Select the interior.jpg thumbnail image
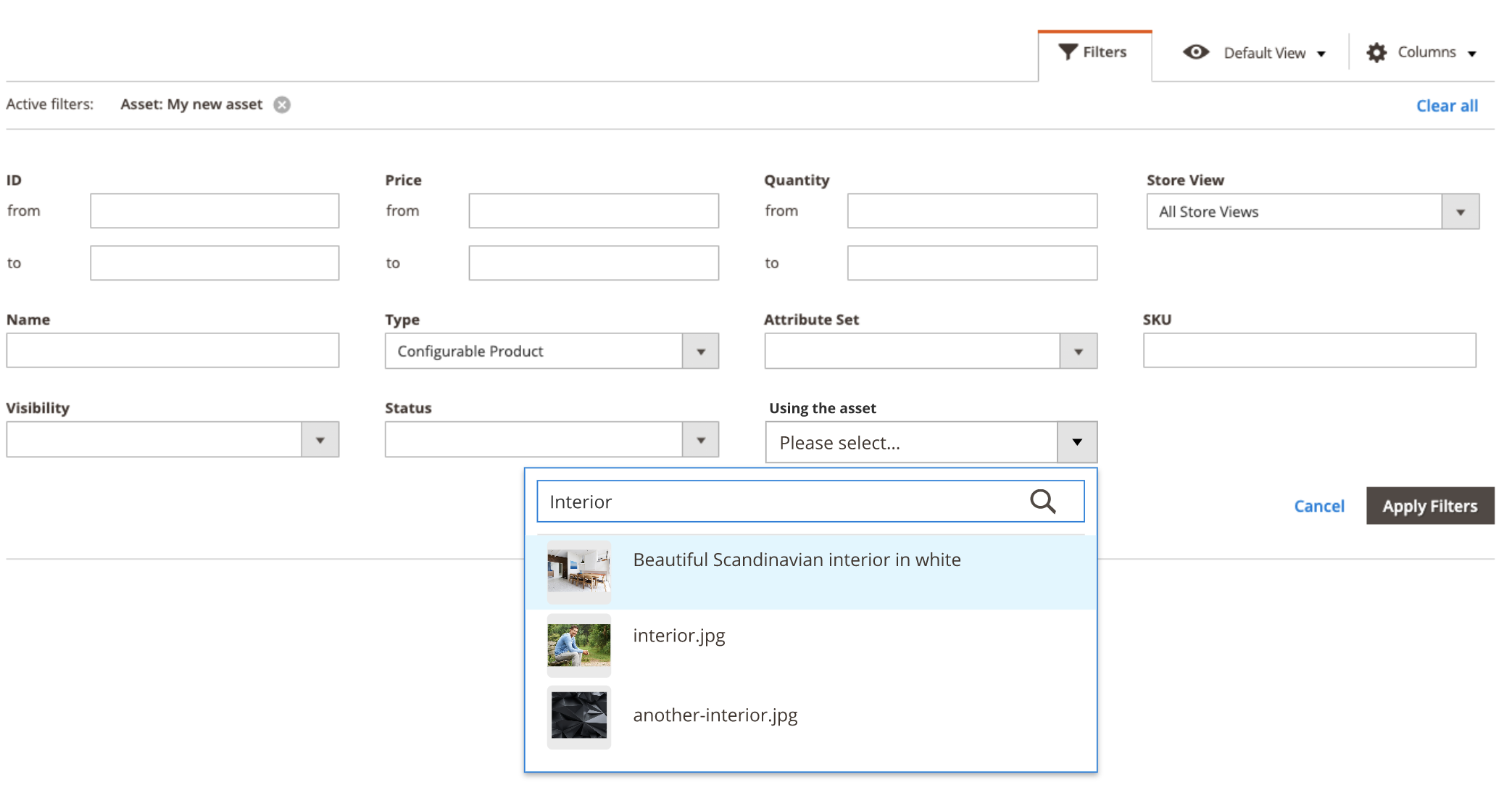Viewport: 1512px width, 806px height. 578,645
